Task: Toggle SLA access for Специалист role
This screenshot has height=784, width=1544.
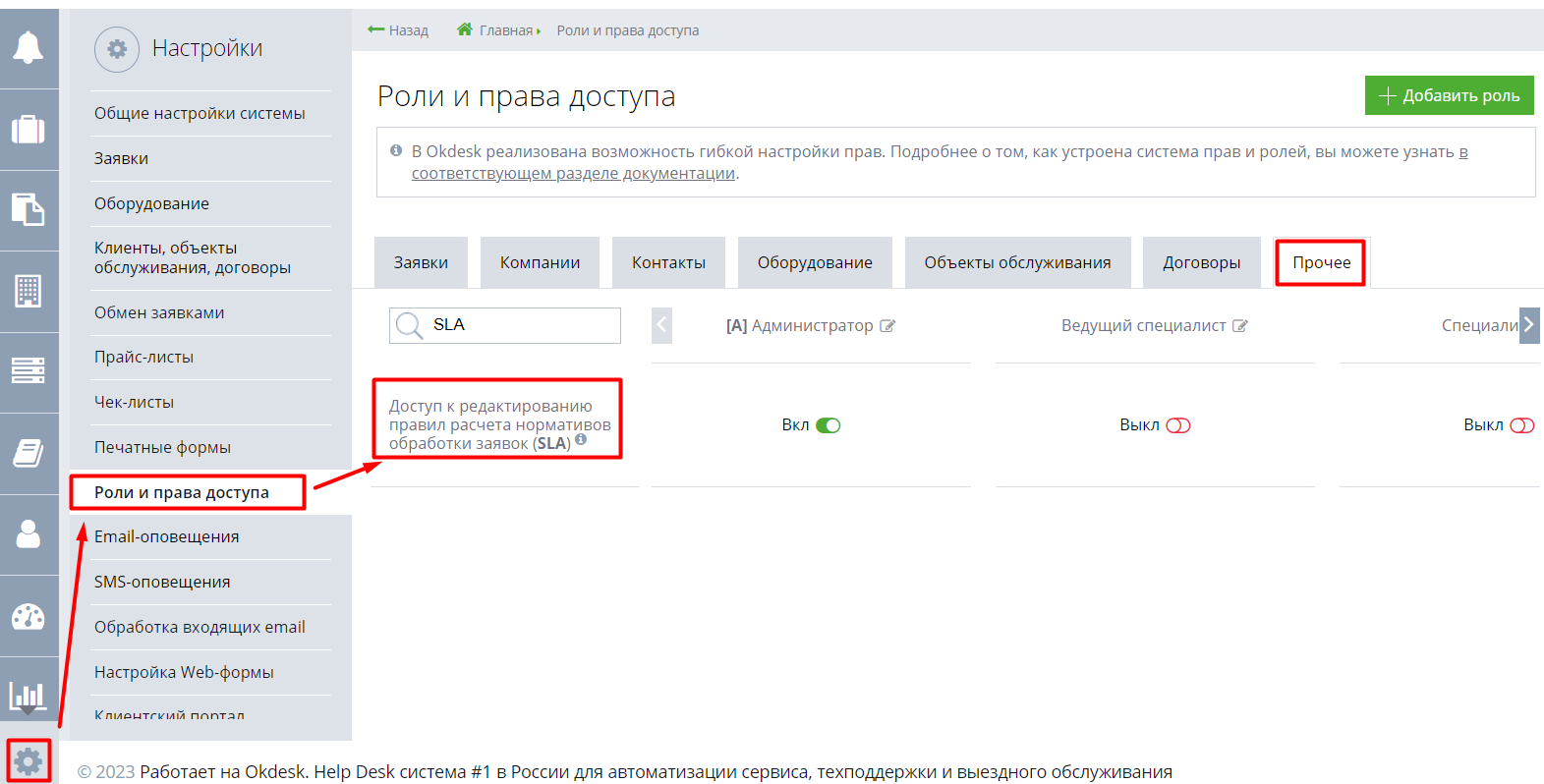Action: click(x=1522, y=425)
